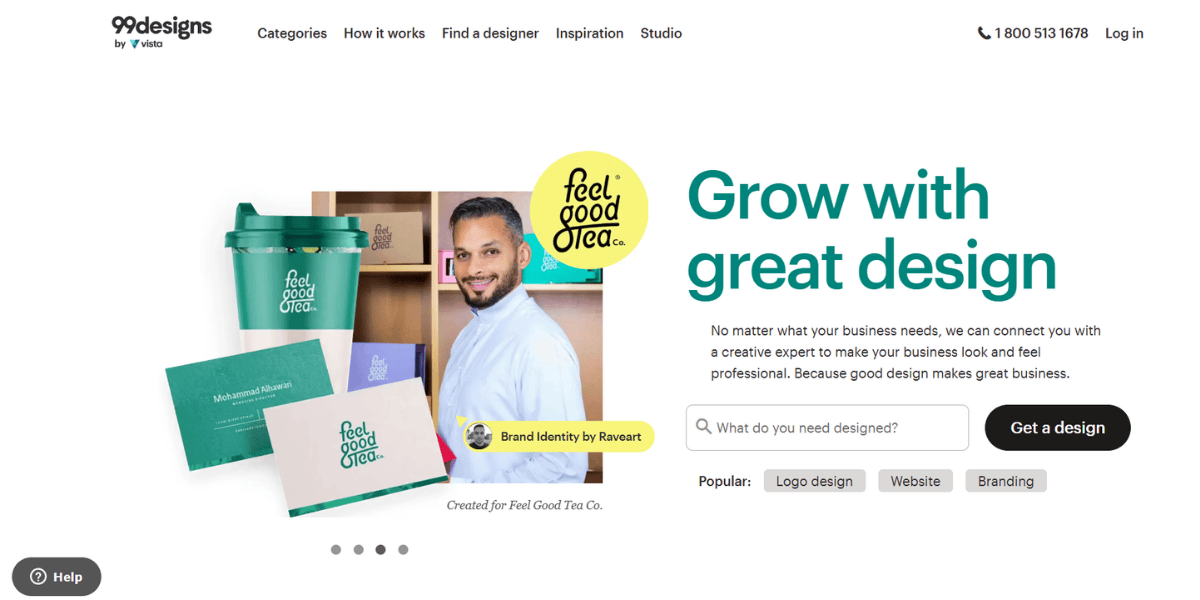Open the Studio link in the header
The image size is (1200, 600).
[x=661, y=33]
